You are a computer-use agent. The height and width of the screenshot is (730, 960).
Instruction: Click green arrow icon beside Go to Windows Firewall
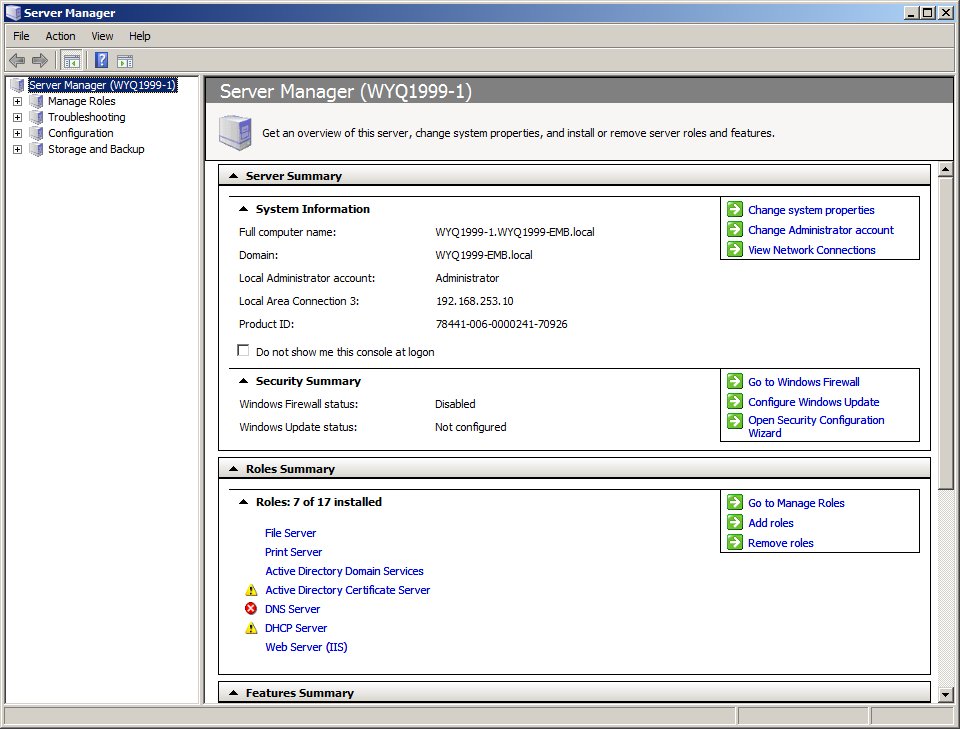tap(735, 382)
